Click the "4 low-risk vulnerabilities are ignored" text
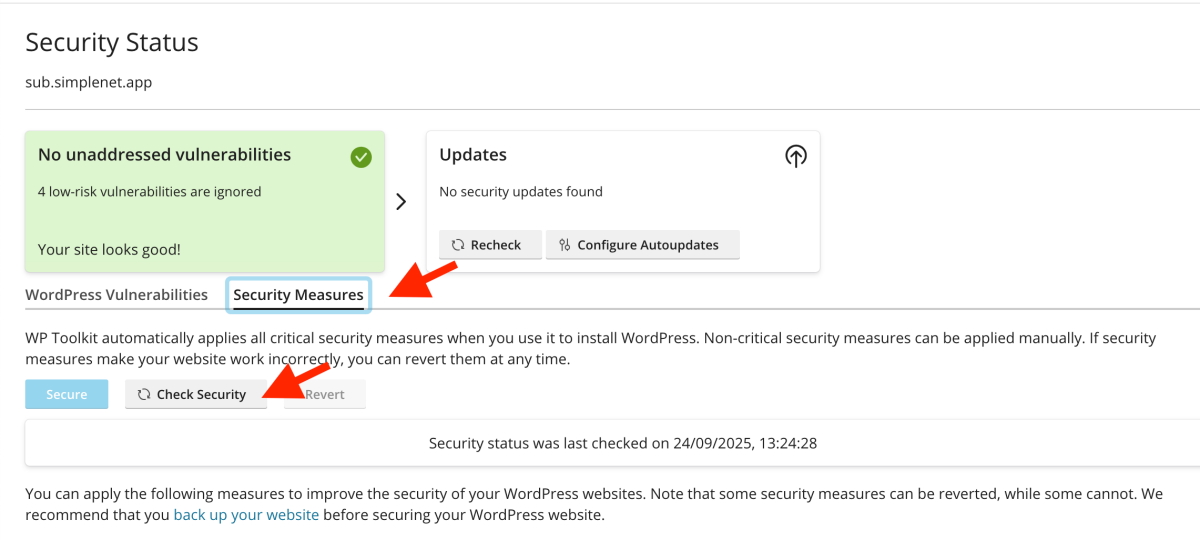 [x=149, y=192]
